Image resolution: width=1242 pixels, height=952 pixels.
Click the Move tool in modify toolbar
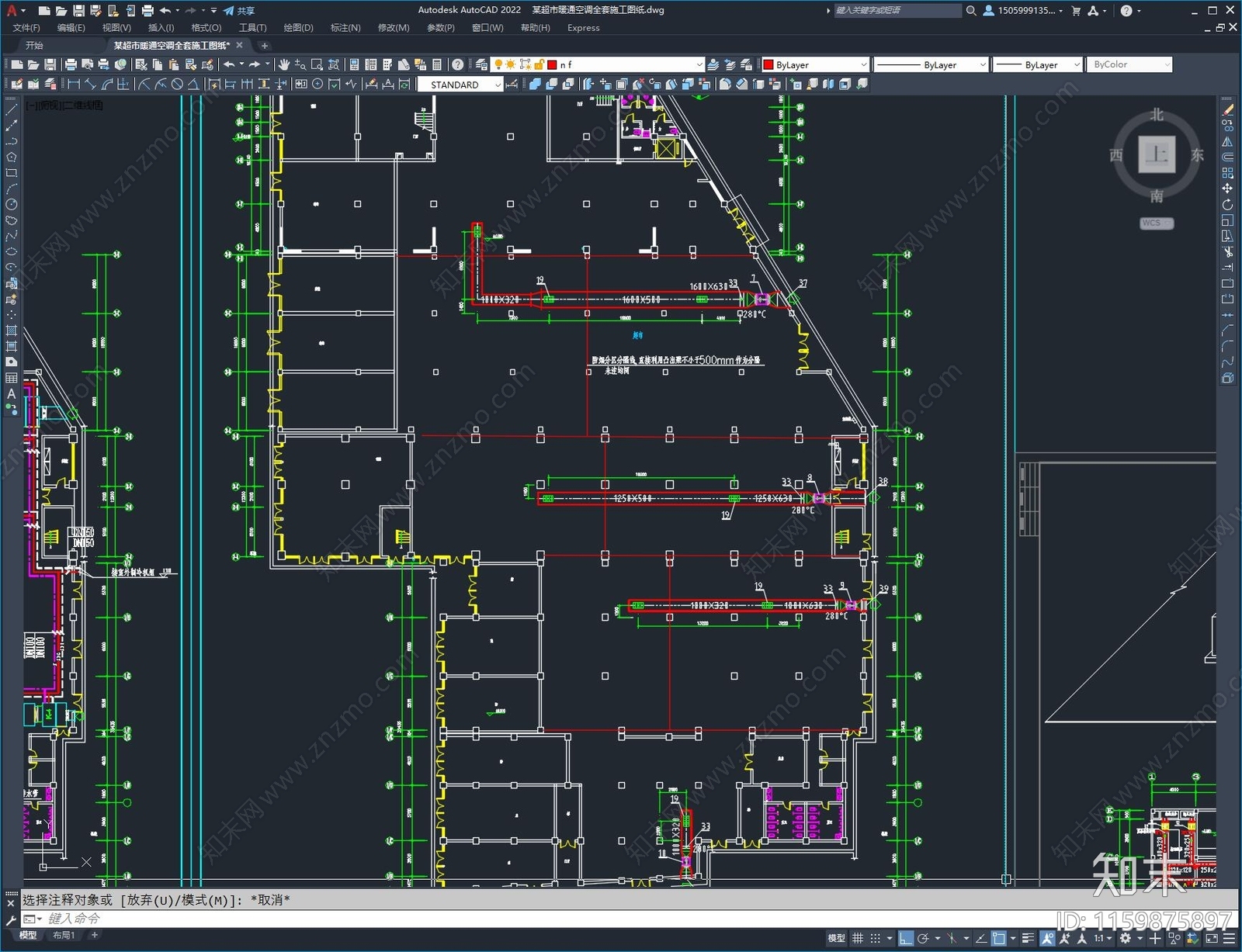point(1227,189)
